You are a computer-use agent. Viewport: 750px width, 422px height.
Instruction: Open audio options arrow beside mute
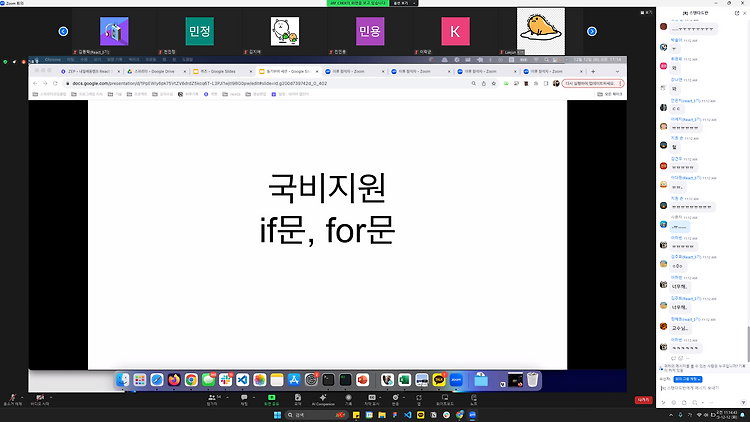[x=22, y=397]
